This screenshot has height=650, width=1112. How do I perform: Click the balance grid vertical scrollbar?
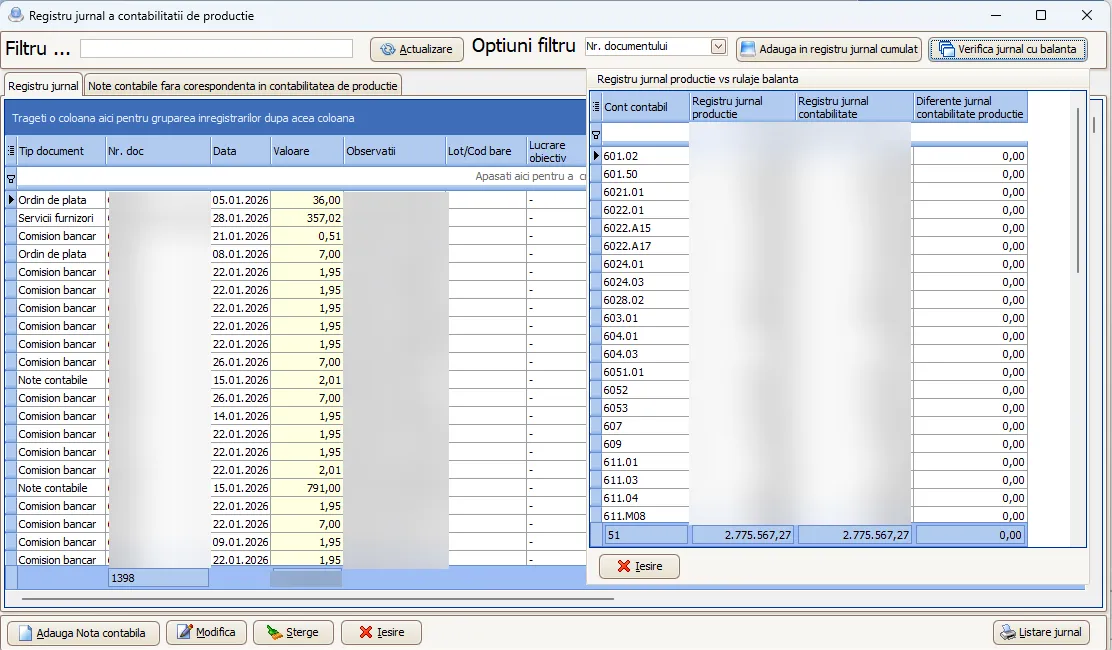coord(1079,191)
